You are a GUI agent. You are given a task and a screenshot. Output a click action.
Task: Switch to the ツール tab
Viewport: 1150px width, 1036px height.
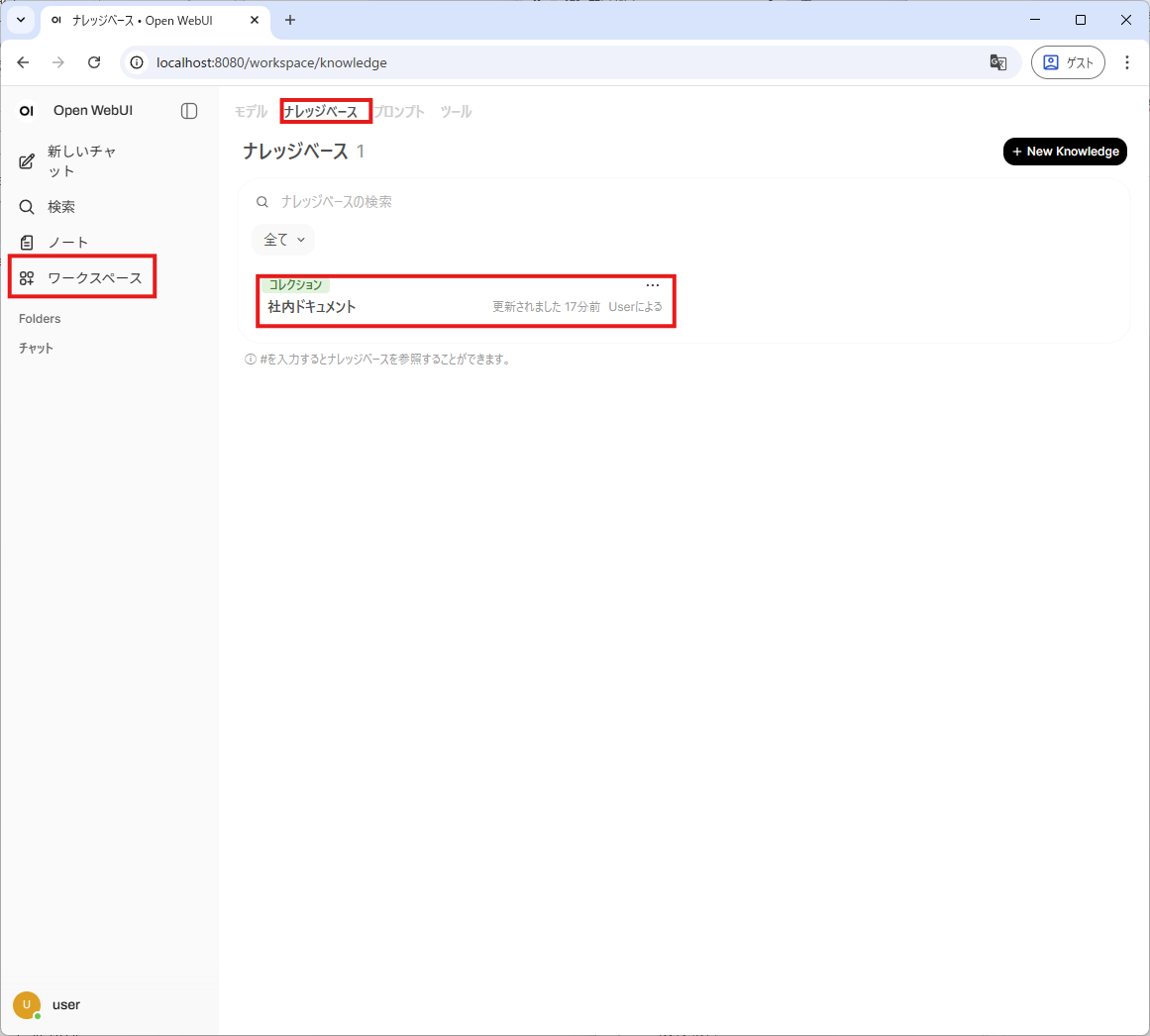coord(456,112)
